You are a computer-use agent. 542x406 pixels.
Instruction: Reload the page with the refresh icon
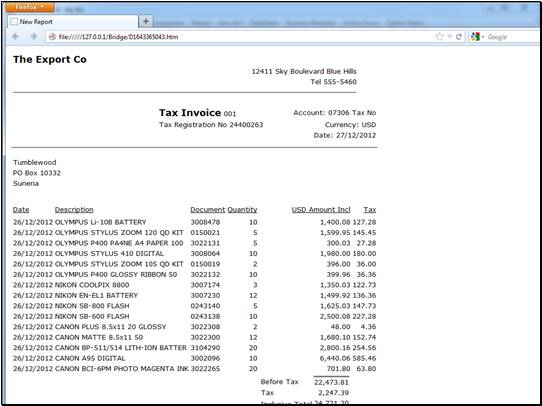(459, 37)
